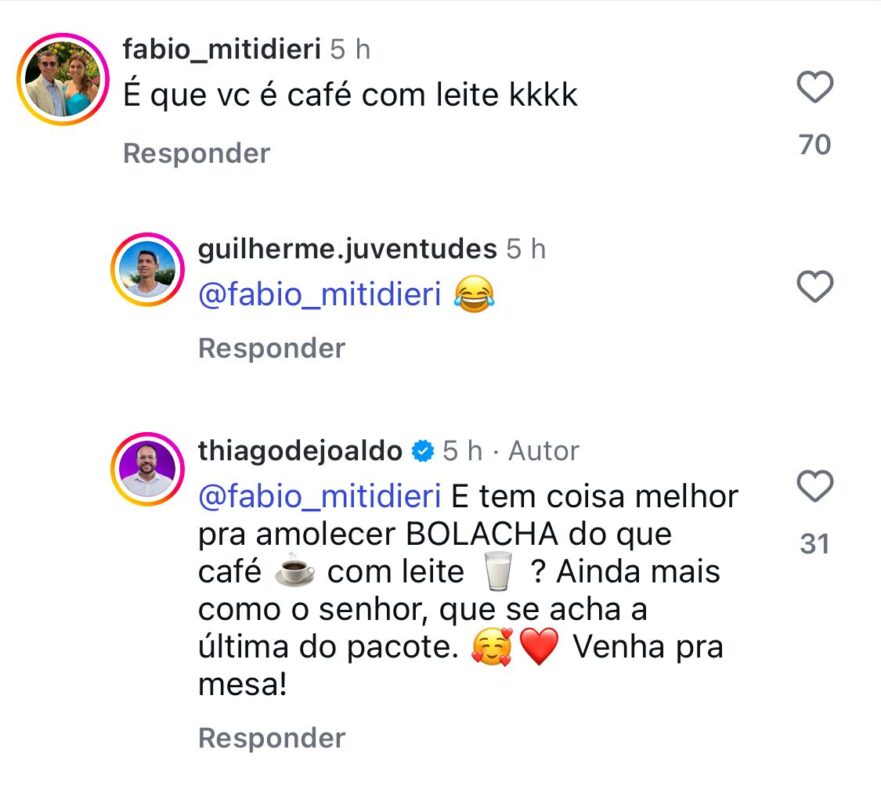Viewport: 881px width, 800px height.
Task: Click @fabio_mitidieri mention in thiagodejoaldo's reply
Action: coord(320,496)
